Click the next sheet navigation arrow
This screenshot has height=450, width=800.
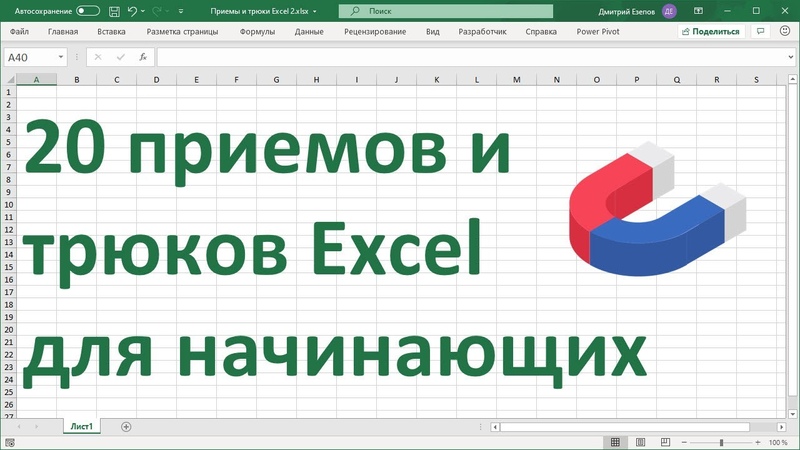[36, 427]
